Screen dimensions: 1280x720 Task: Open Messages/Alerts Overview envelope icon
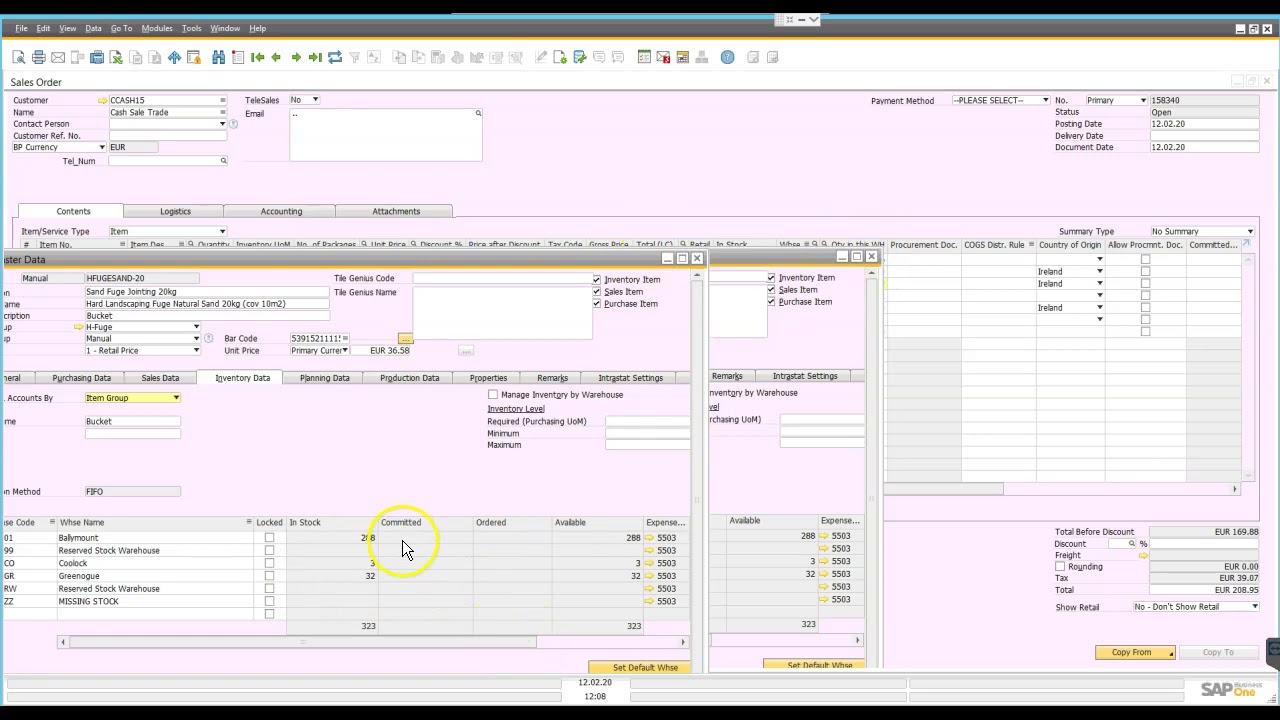(x=663, y=57)
